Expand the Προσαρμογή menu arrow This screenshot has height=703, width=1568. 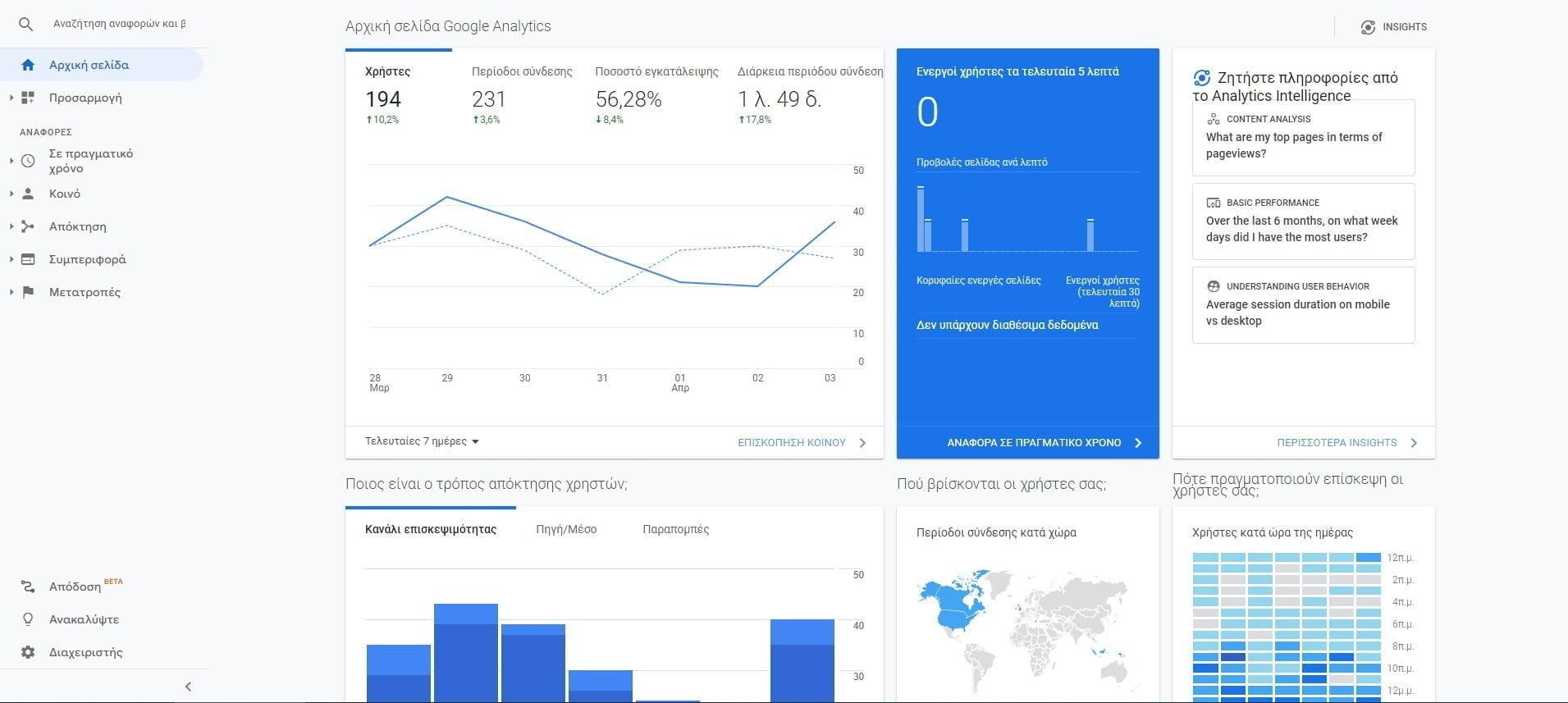tap(11, 98)
